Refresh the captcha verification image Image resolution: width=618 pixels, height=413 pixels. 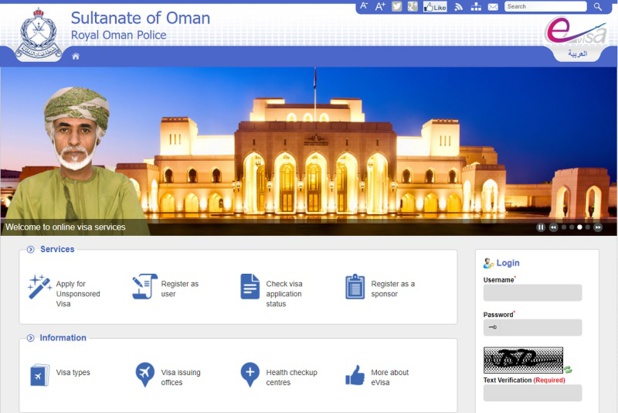tap(568, 369)
